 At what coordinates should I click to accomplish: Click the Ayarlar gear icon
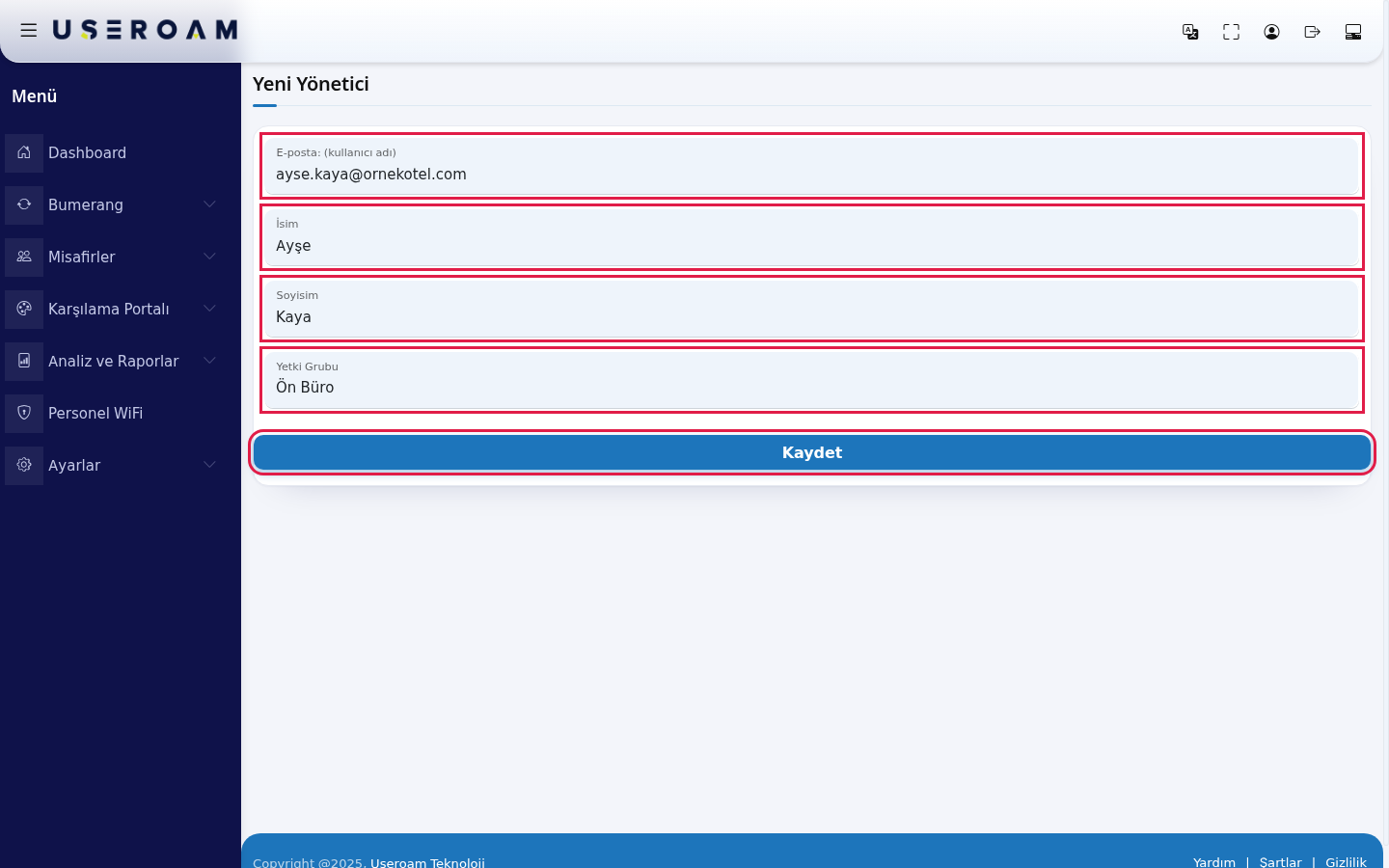24,465
